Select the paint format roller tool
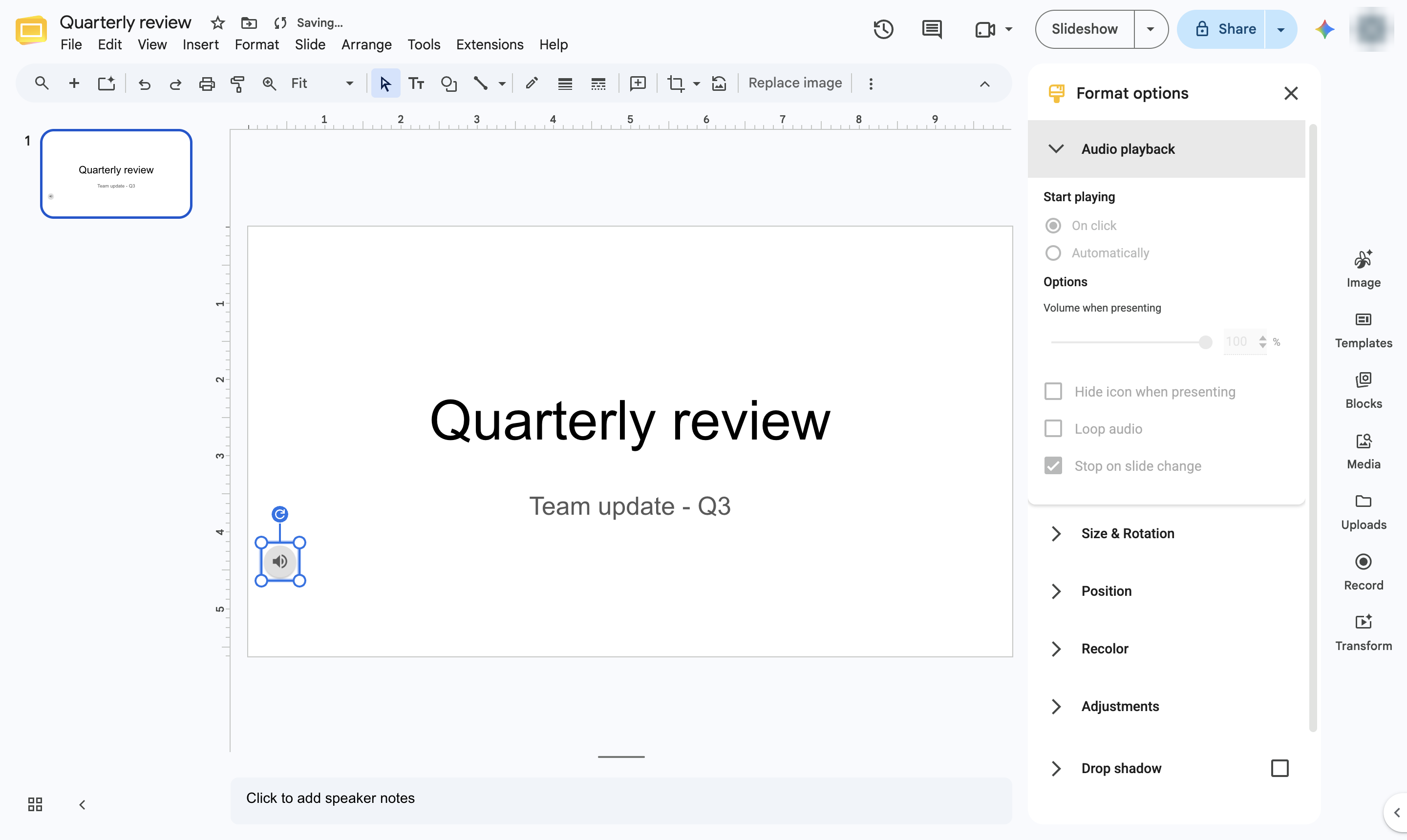Screen dimensions: 1407x840 (237, 83)
